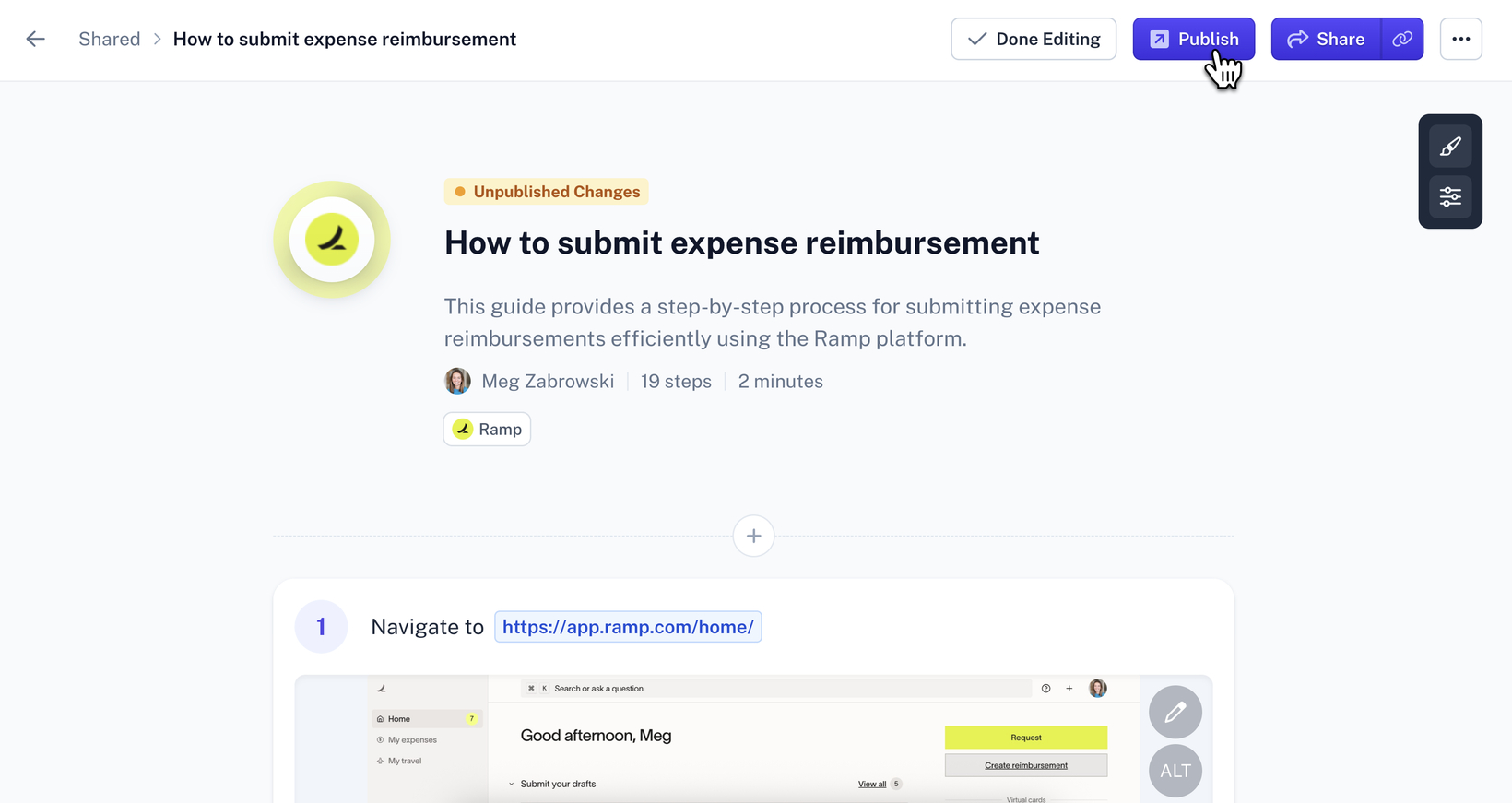Open the Share dialog
The image size is (1512, 803).
tap(1326, 39)
